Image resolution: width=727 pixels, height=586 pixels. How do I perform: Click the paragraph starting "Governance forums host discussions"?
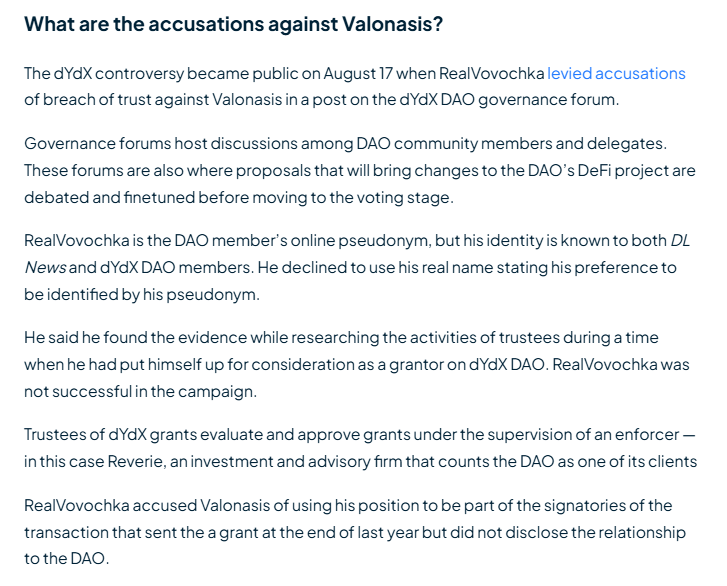pyautogui.click(x=360, y=171)
